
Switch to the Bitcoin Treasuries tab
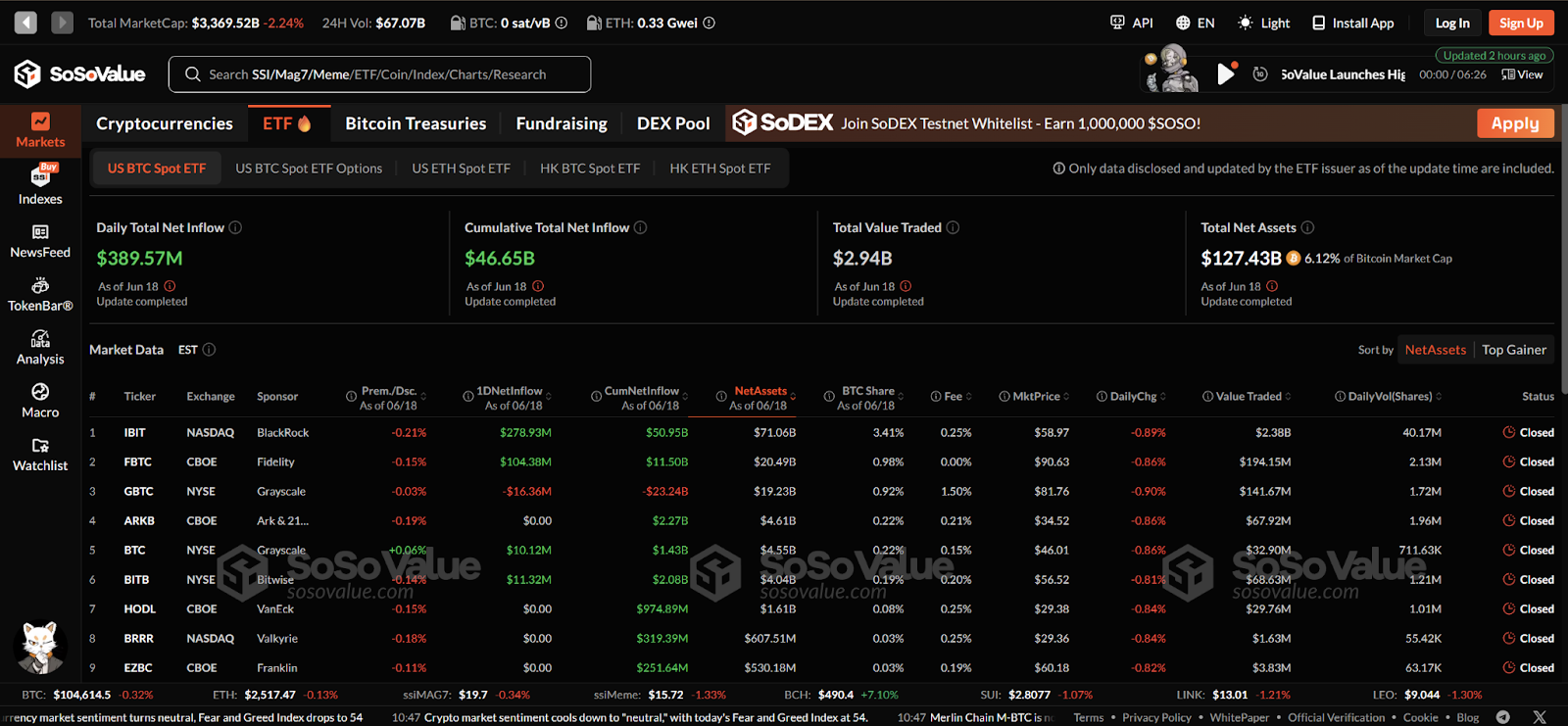[x=416, y=123]
